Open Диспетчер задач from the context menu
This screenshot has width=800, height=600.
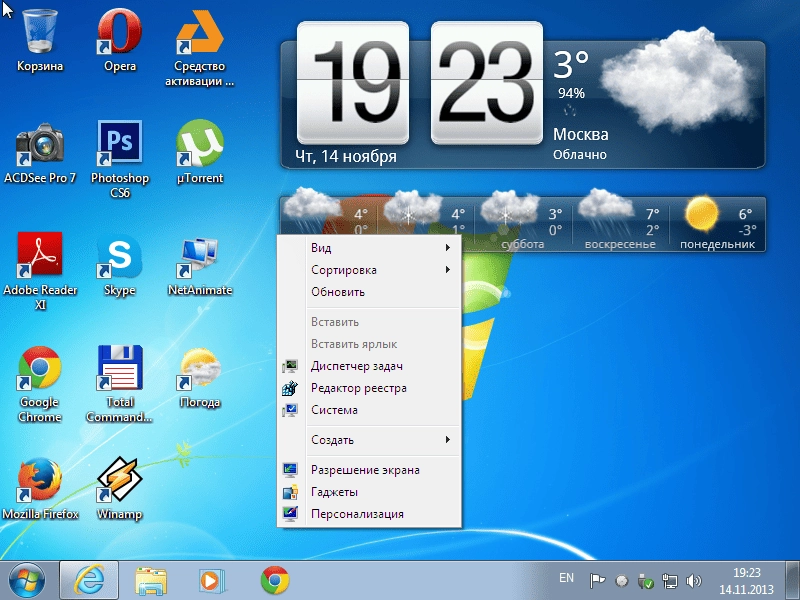[x=369, y=366]
